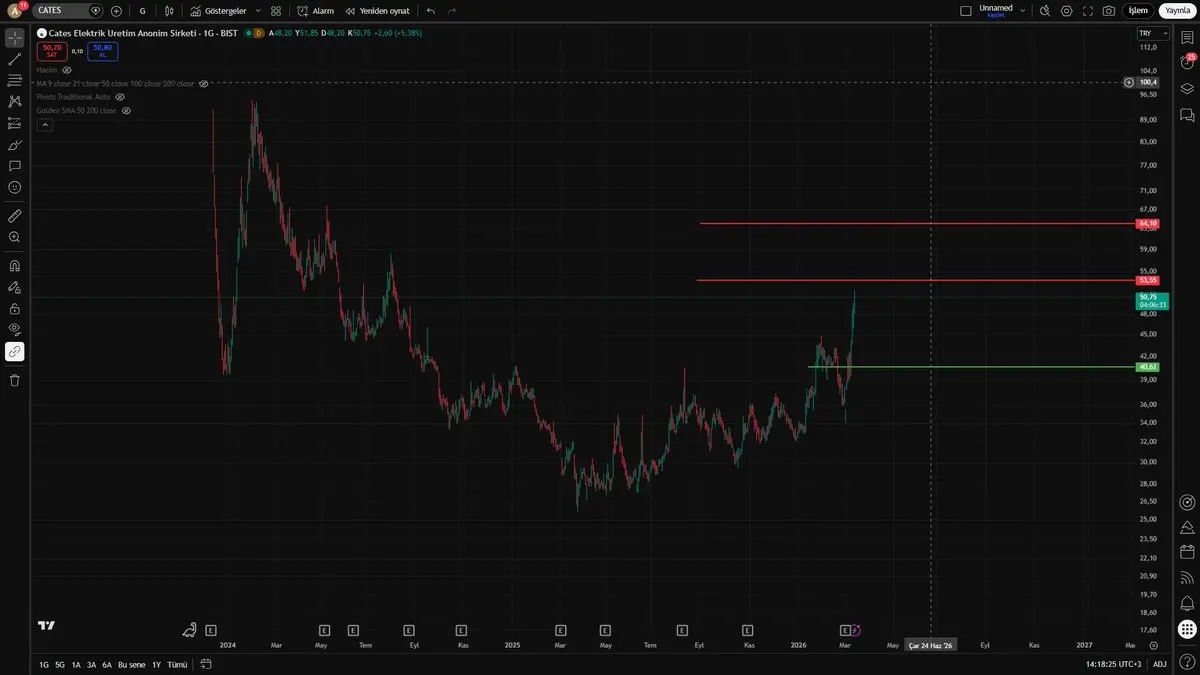Remove drawings with the trash icon
Viewport: 1200px width, 675px height.
pos(15,380)
